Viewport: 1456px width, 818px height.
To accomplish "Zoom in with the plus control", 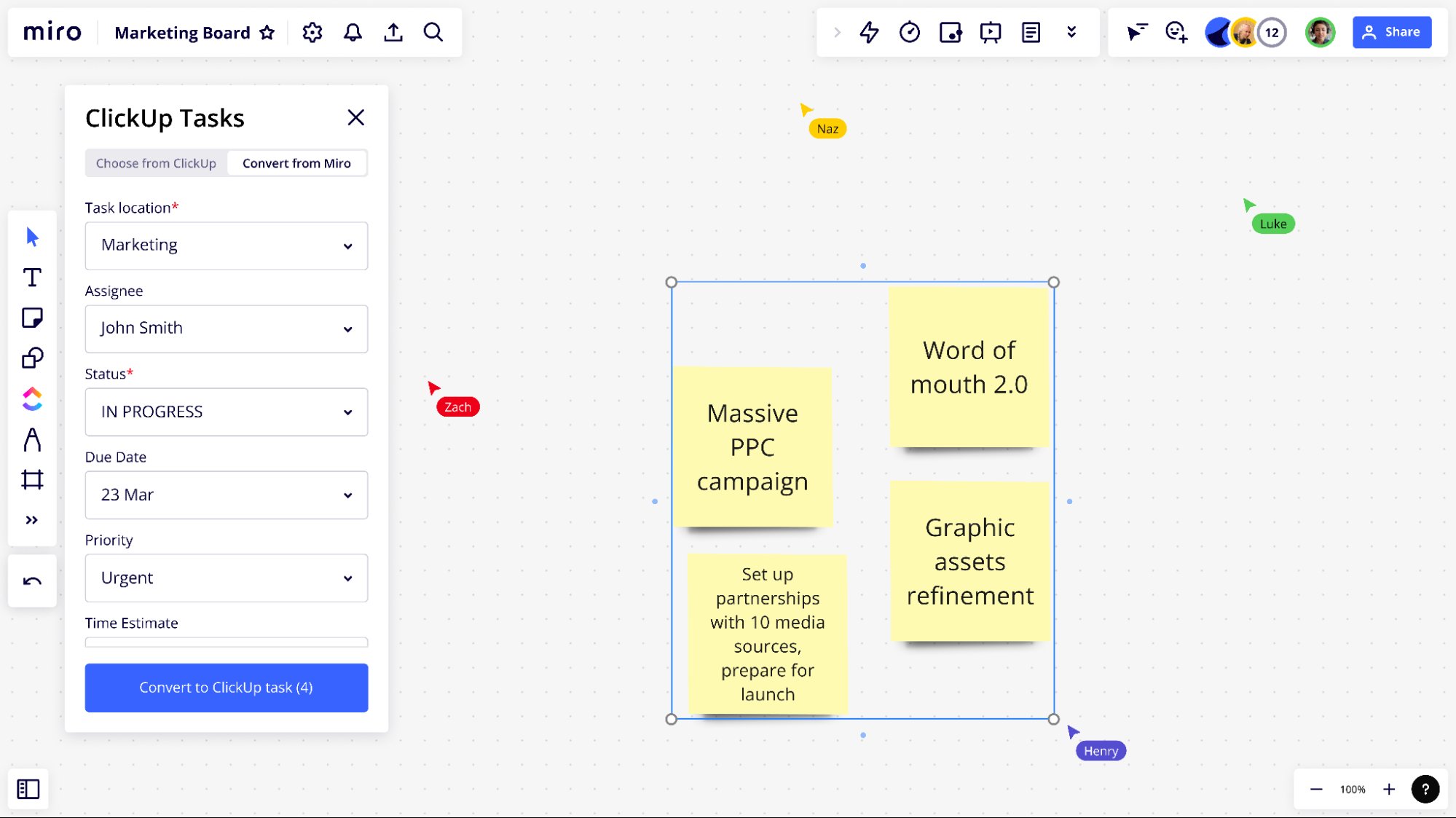I will click(1389, 789).
